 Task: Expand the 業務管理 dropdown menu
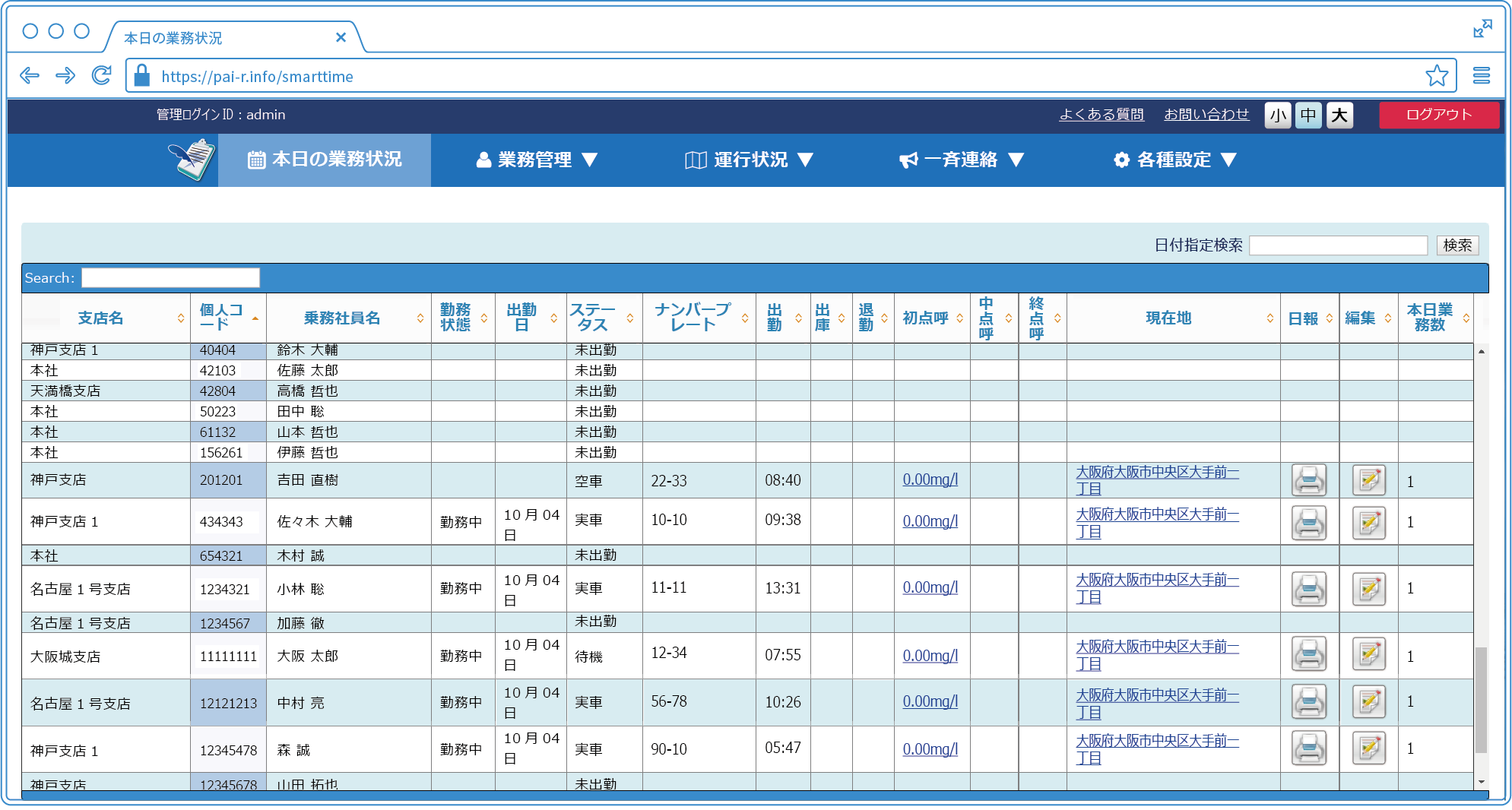coord(537,160)
